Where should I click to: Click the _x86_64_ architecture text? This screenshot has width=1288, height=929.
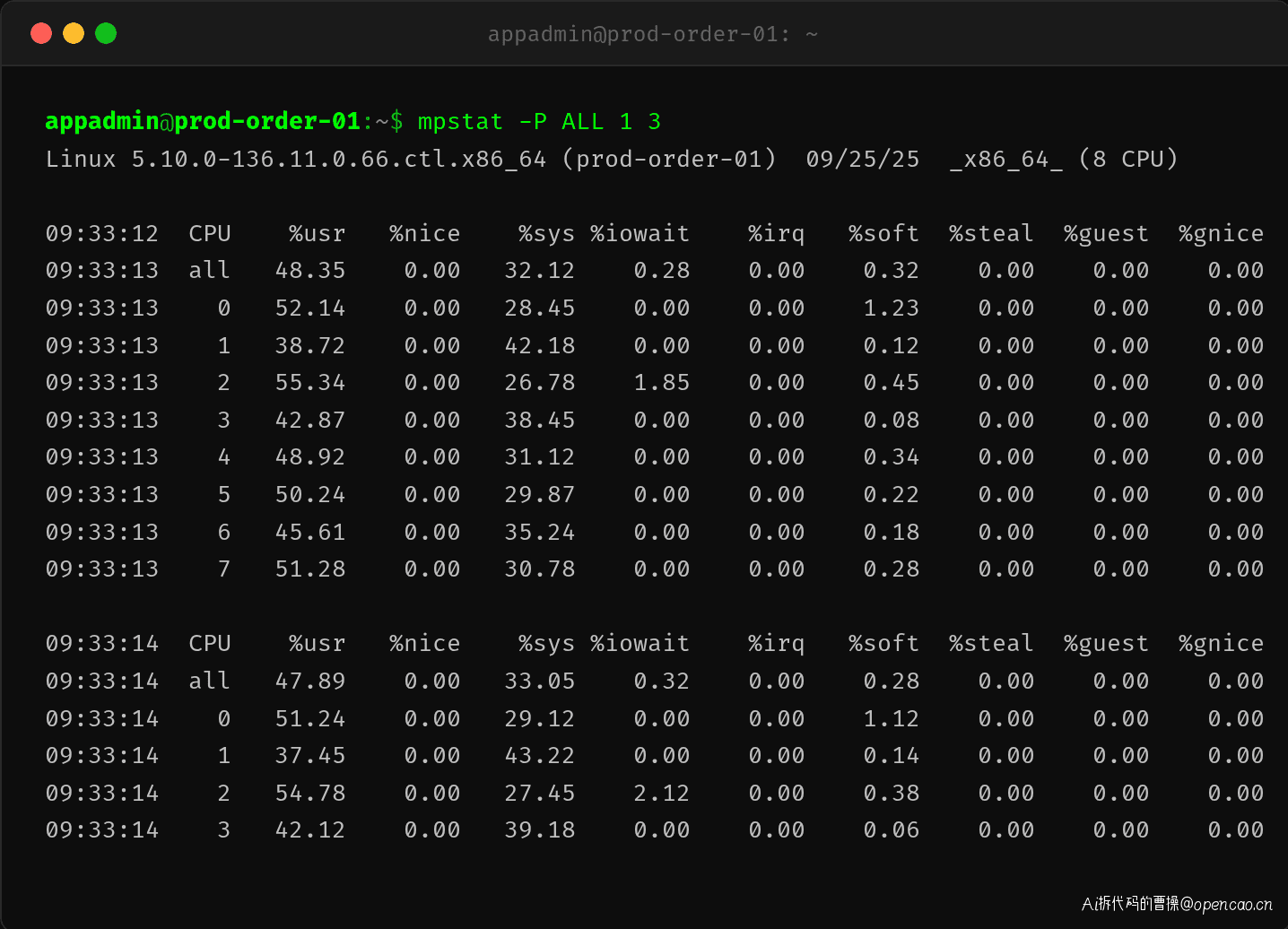1005,159
